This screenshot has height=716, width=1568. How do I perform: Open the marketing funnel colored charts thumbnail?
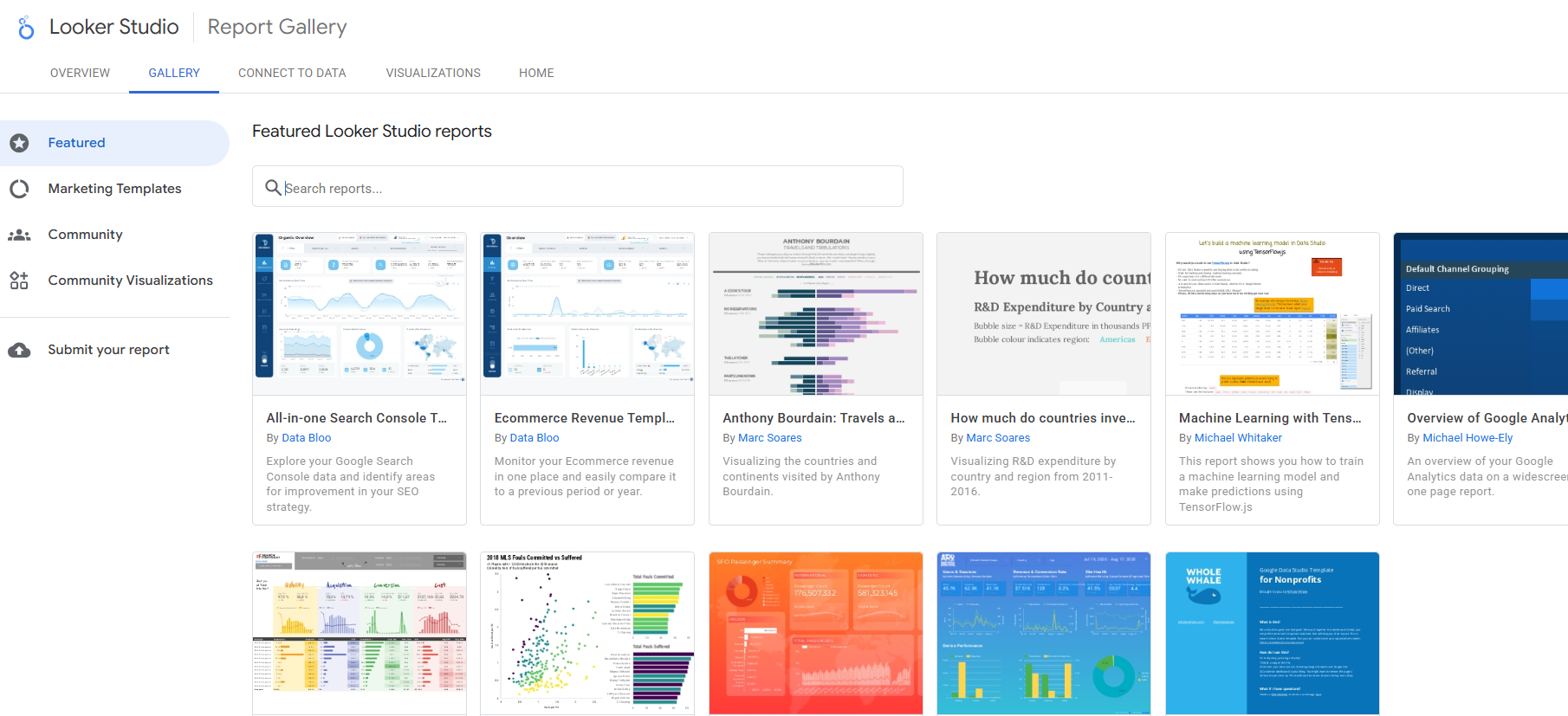click(360, 634)
